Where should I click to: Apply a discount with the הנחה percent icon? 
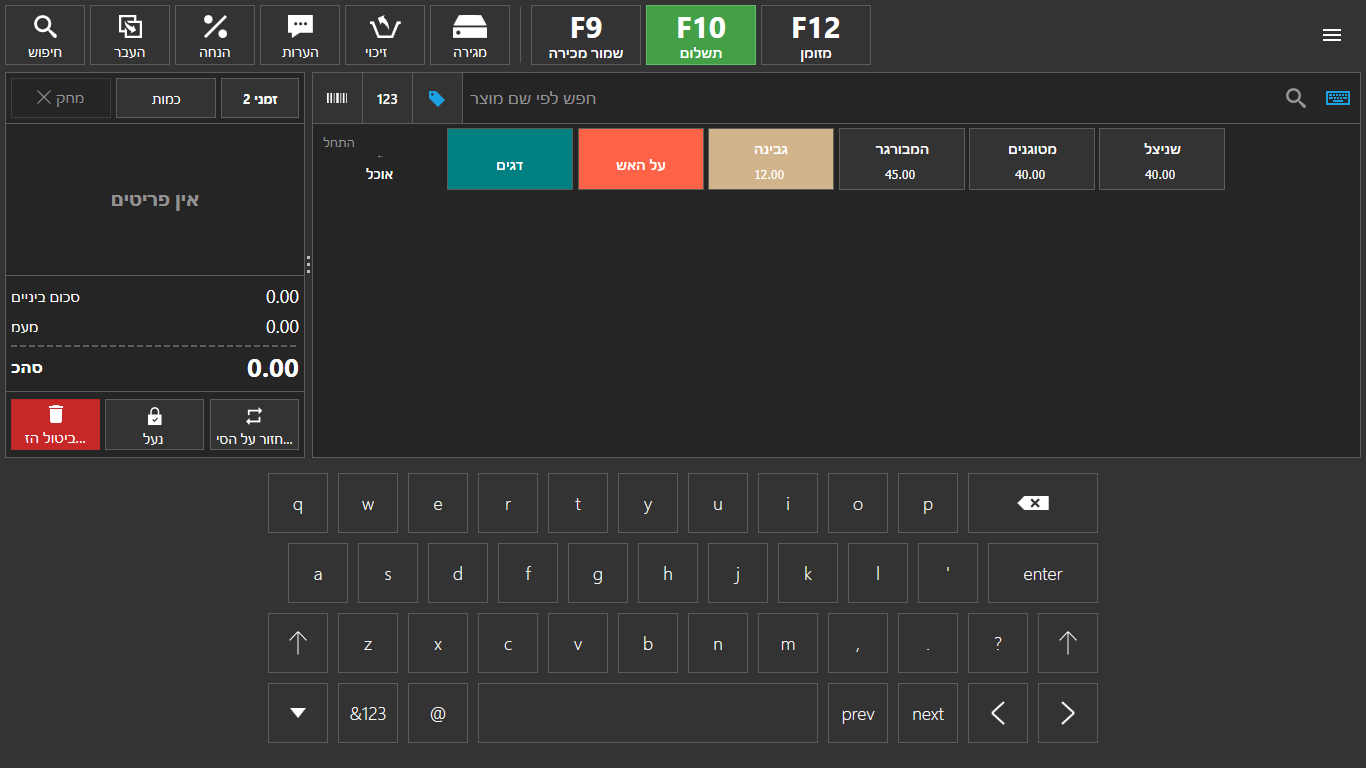click(215, 35)
